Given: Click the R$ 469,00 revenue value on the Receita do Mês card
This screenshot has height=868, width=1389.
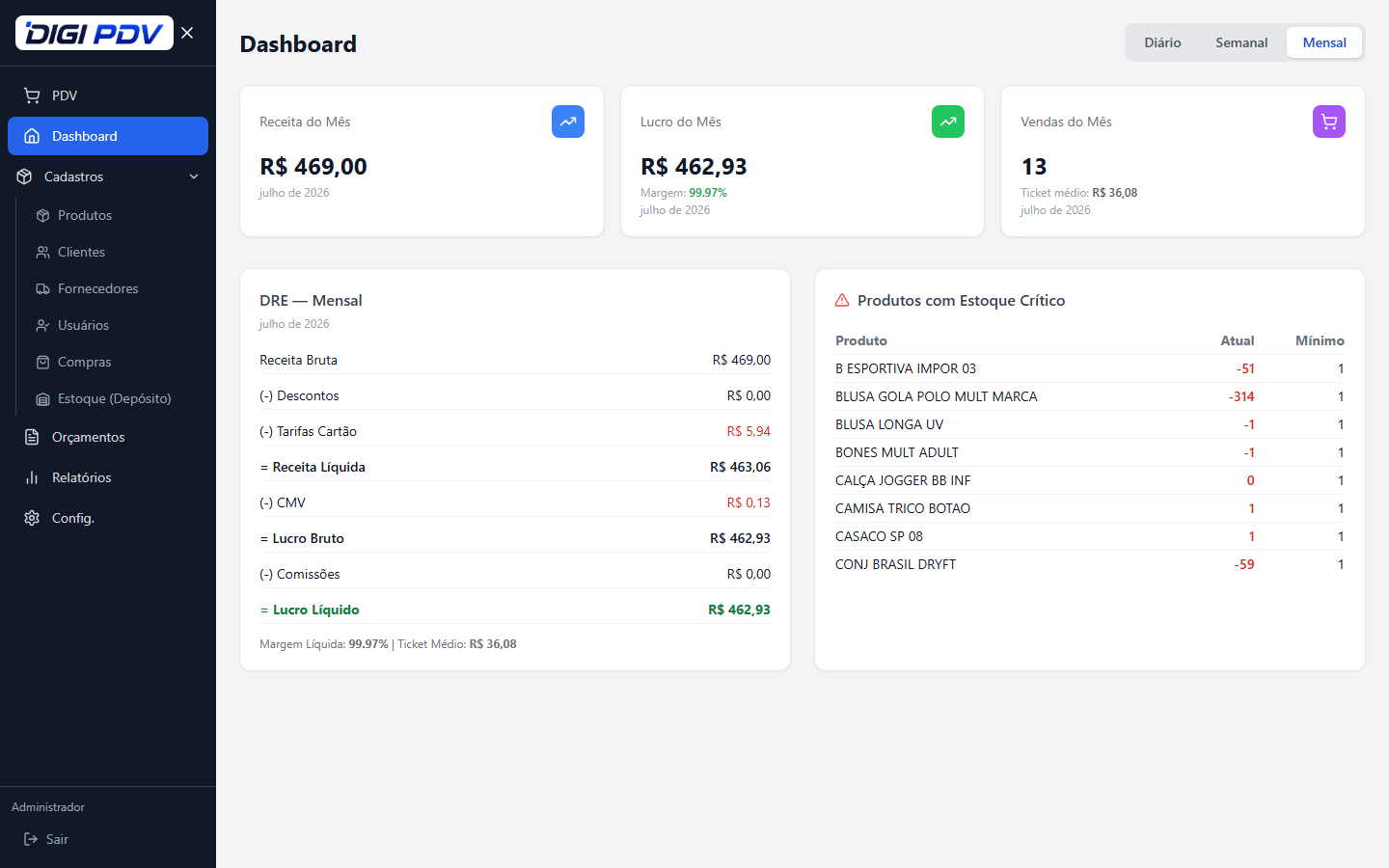Looking at the screenshot, I should (x=313, y=166).
